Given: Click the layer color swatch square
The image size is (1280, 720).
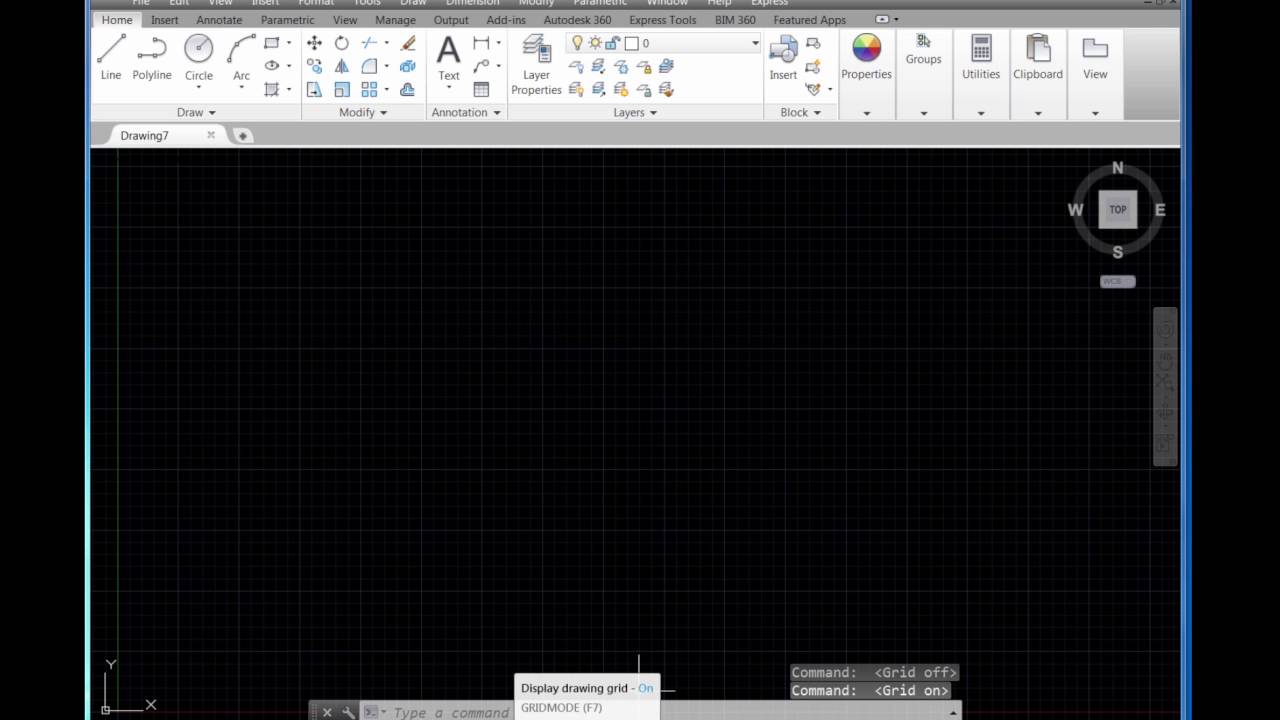Looking at the screenshot, I should point(631,43).
